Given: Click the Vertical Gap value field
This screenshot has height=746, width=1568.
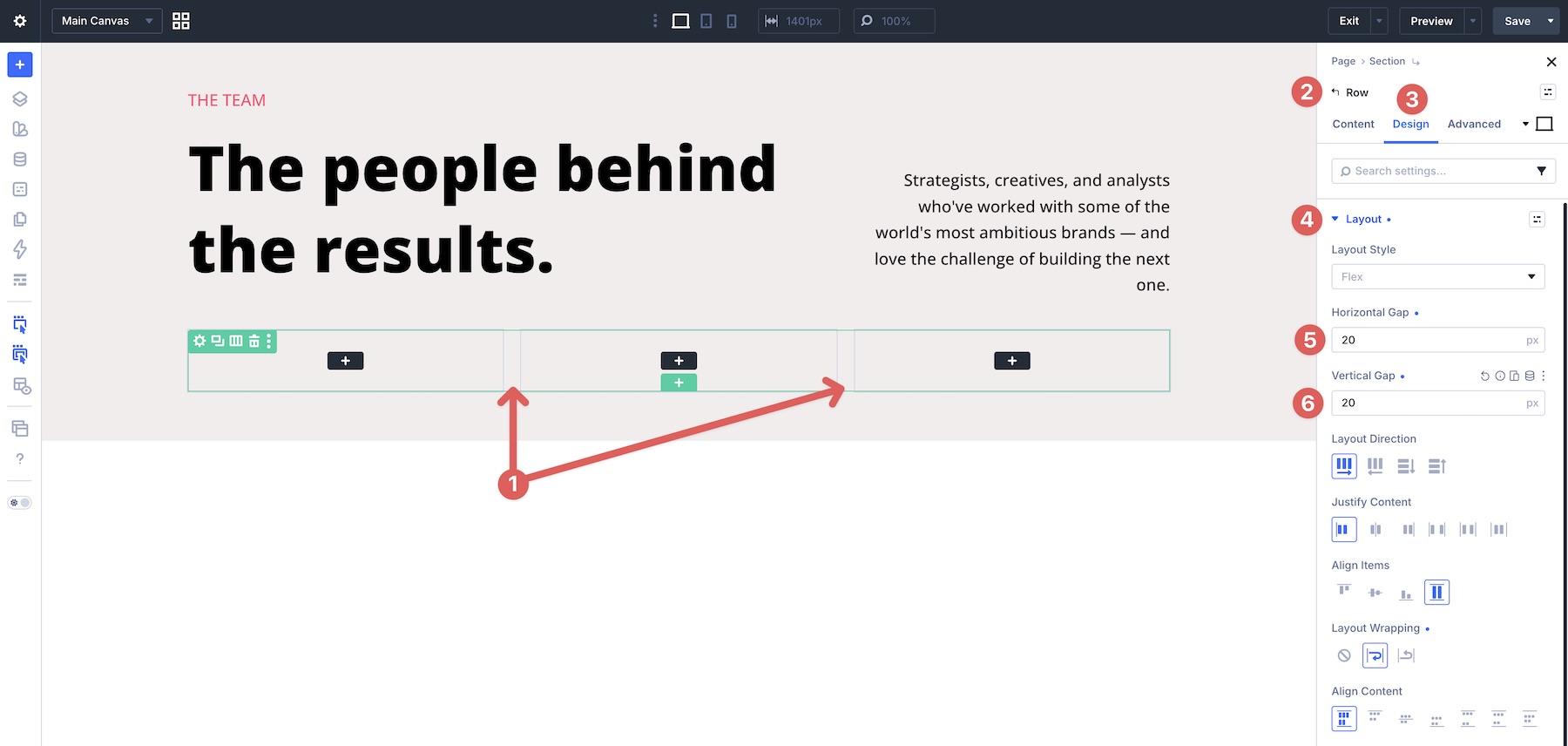Looking at the screenshot, I should [x=1438, y=403].
